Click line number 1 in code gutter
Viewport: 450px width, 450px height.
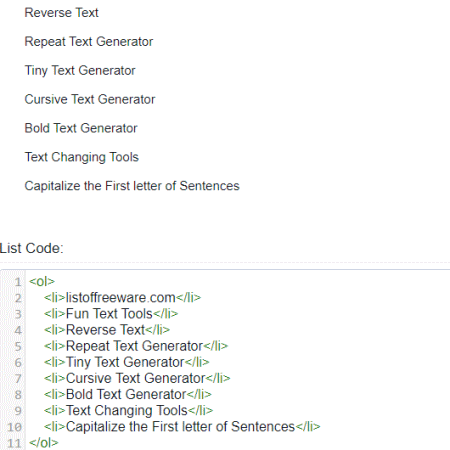18,282
